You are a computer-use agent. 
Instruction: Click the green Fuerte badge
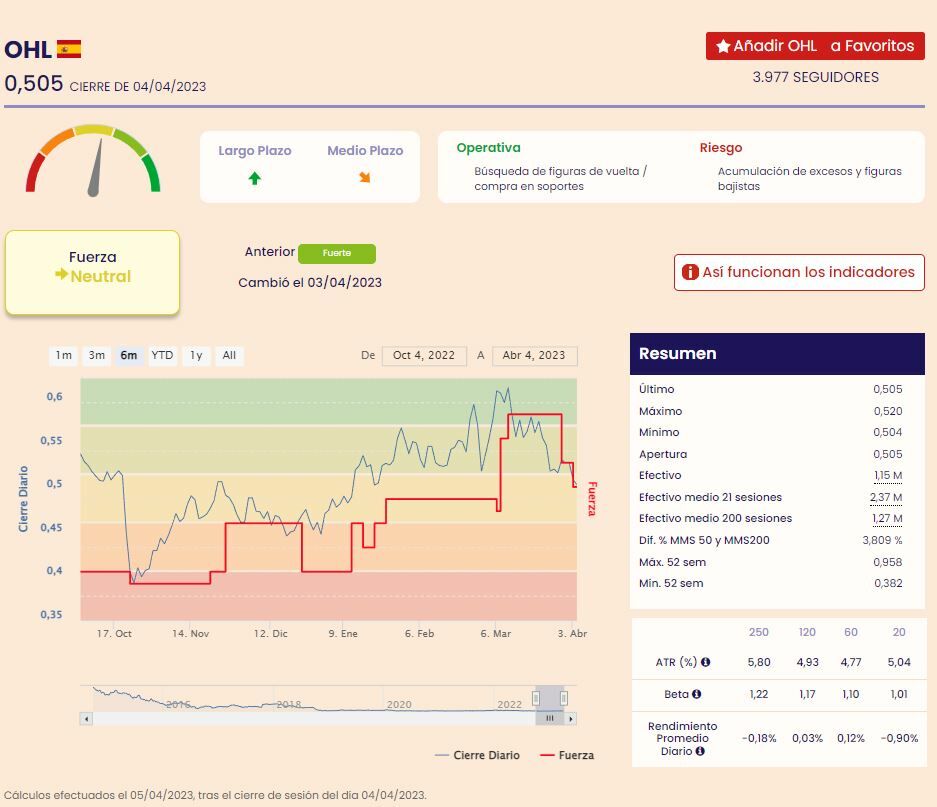[x=337, y=253]
